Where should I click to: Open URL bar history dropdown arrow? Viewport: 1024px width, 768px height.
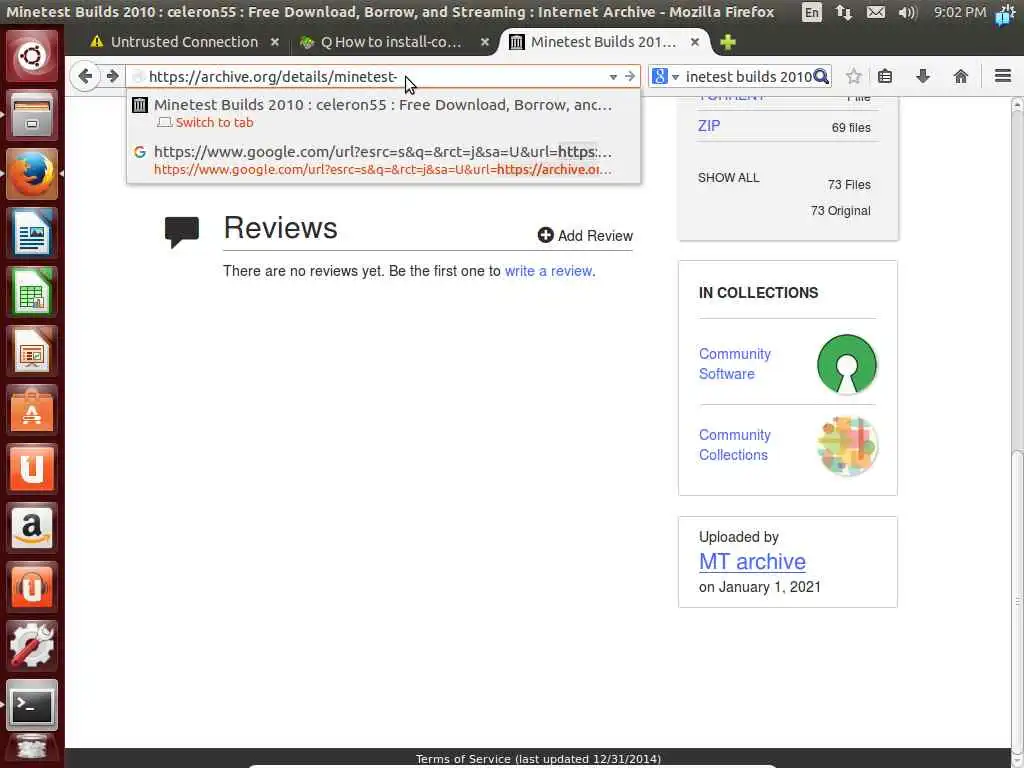click(x=613, y=77)
